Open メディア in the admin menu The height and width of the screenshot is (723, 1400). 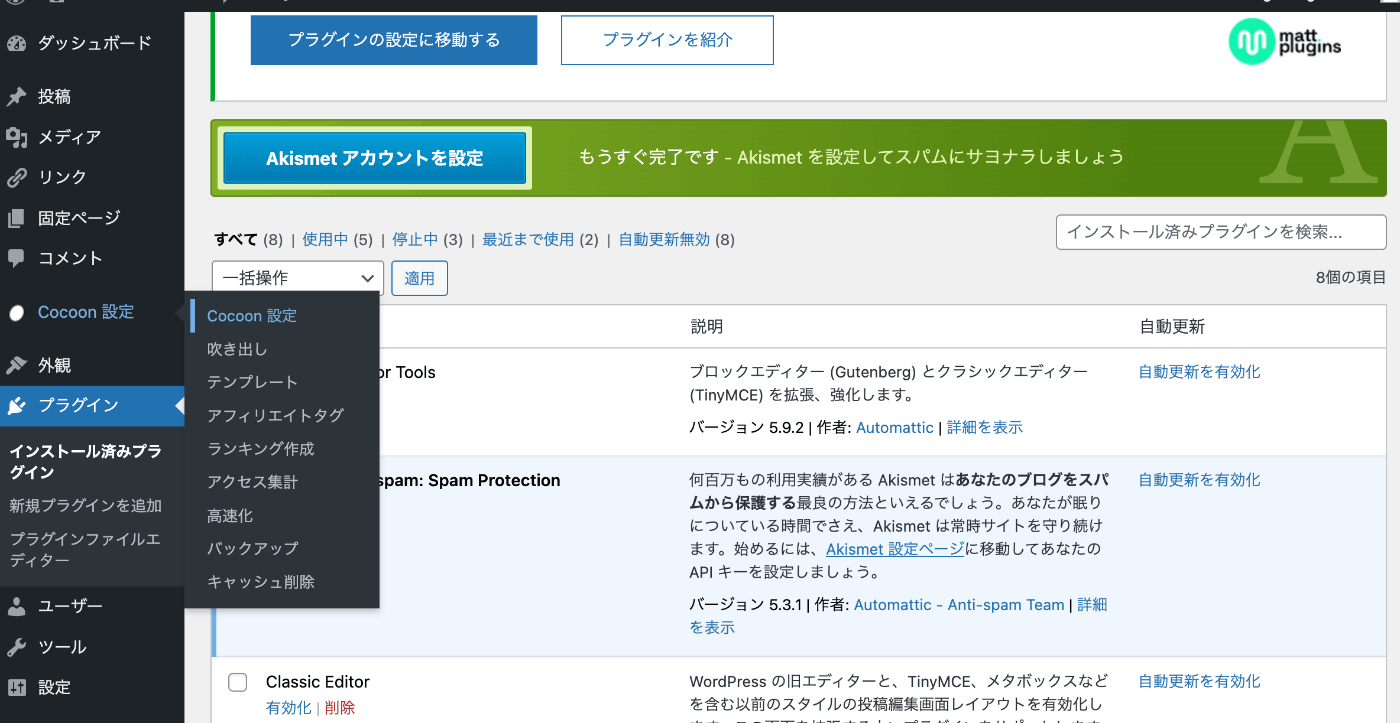coord(70,137)
